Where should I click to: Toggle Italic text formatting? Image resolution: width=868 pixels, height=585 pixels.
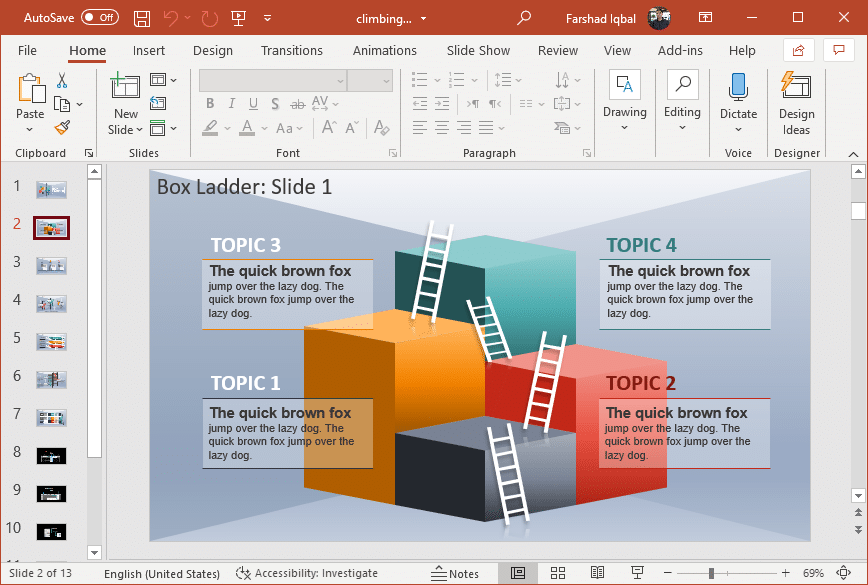(x=232, y=103)
